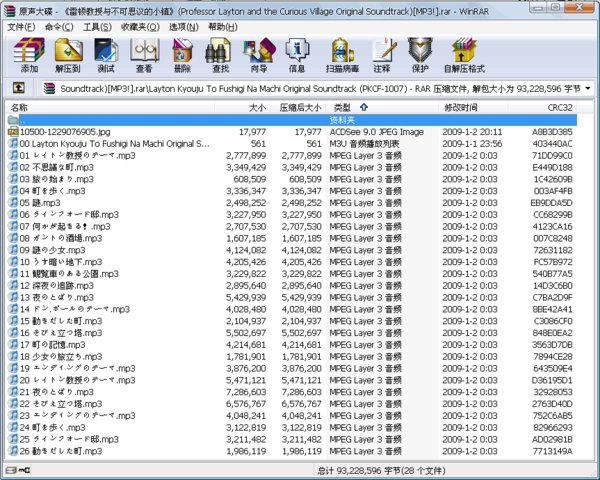Select 15 動きだした町.mp3
The height and width of the screenshot is (480, 600).
(x=61, y=321)
